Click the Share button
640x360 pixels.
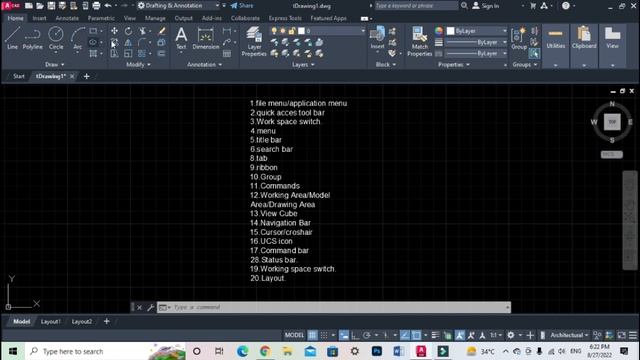pos(242,6)
